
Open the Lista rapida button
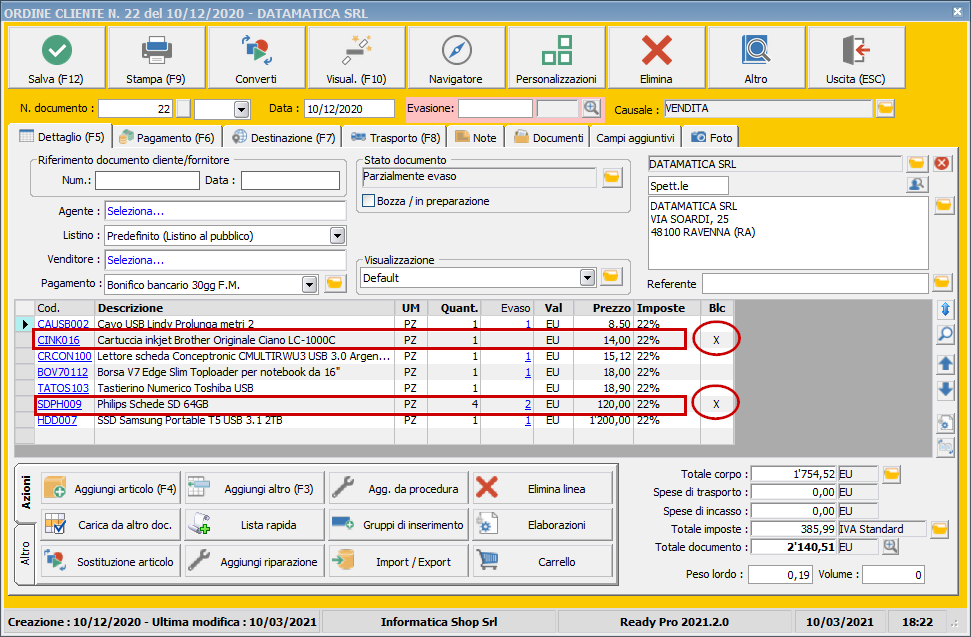point(255,525)
